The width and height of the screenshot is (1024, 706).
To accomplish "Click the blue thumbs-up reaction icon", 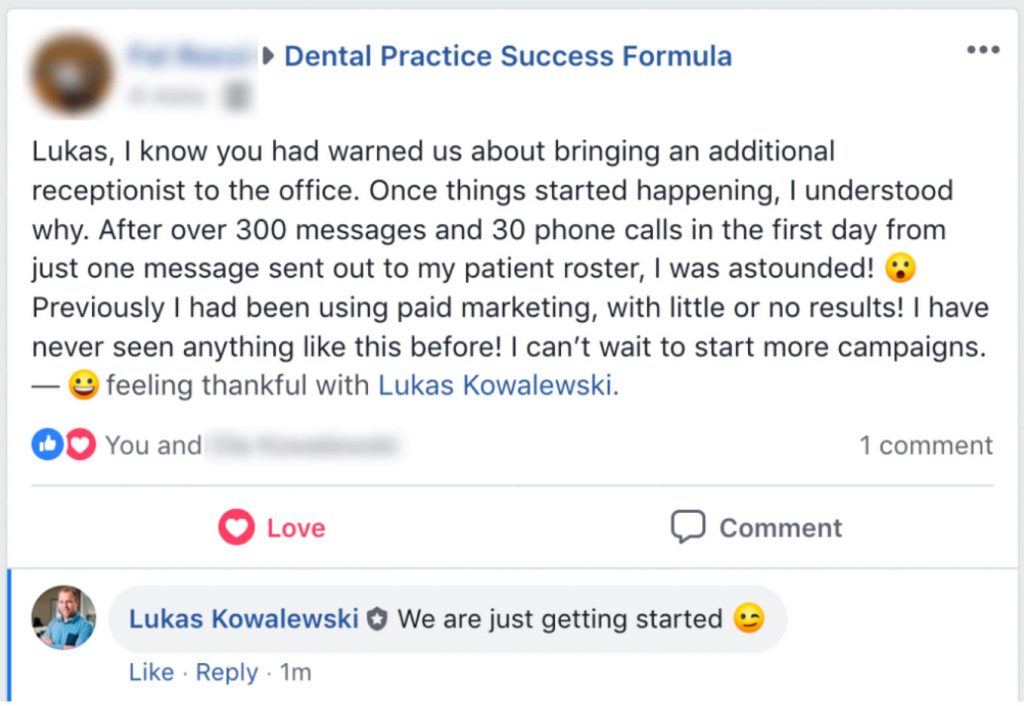I will 46,445.
